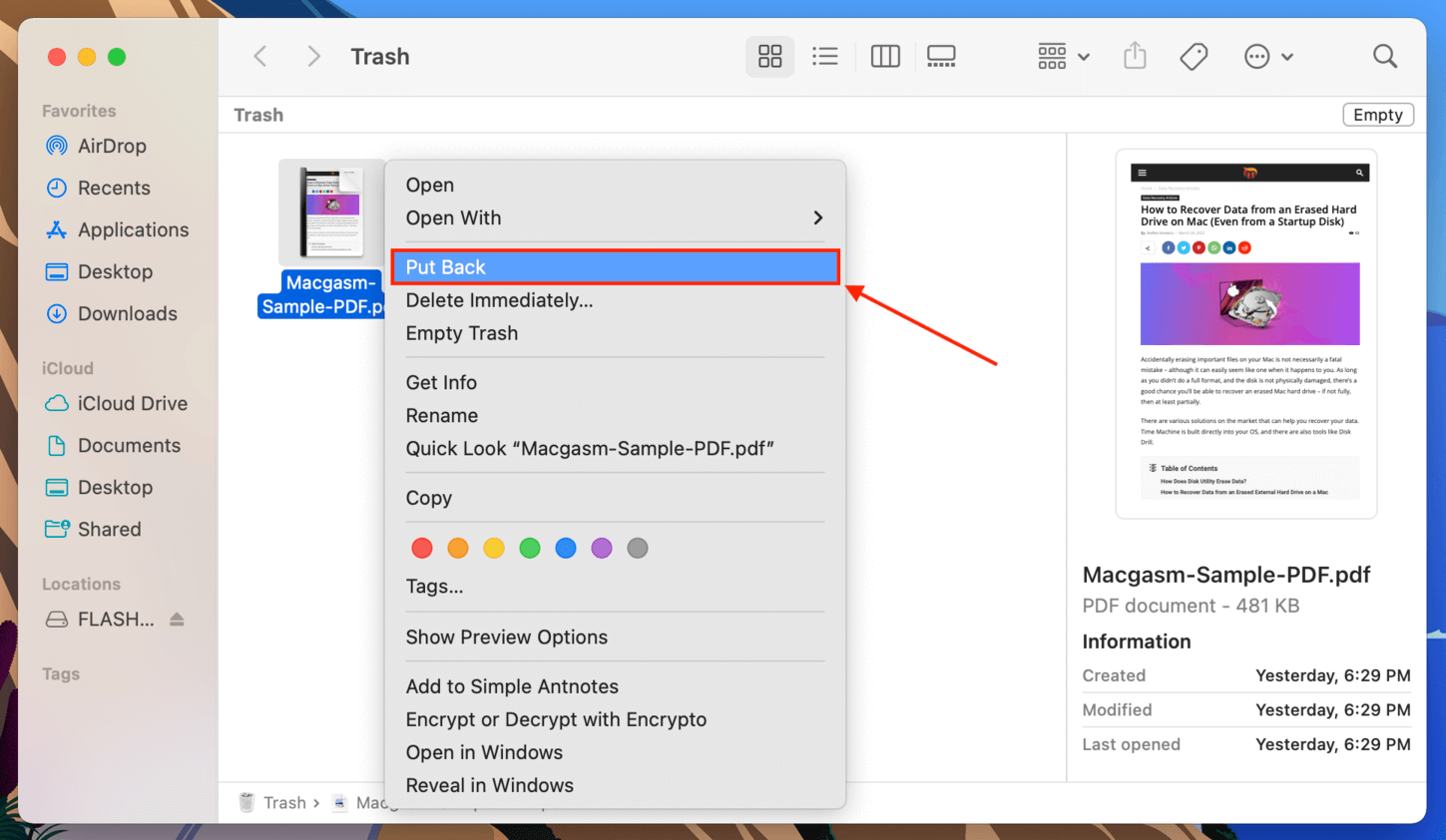Click the PDF preview image in the preview pane
The image size is (1446, 840).
pos(1246,334)
